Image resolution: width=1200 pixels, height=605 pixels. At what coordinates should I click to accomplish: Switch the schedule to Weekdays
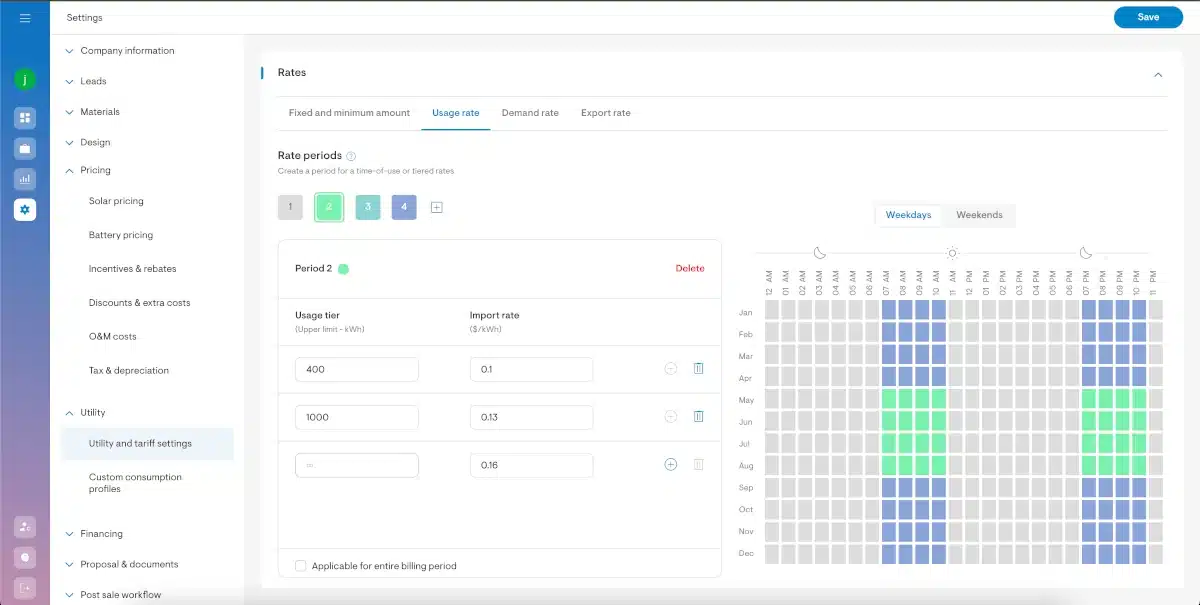tap(908, 215)
